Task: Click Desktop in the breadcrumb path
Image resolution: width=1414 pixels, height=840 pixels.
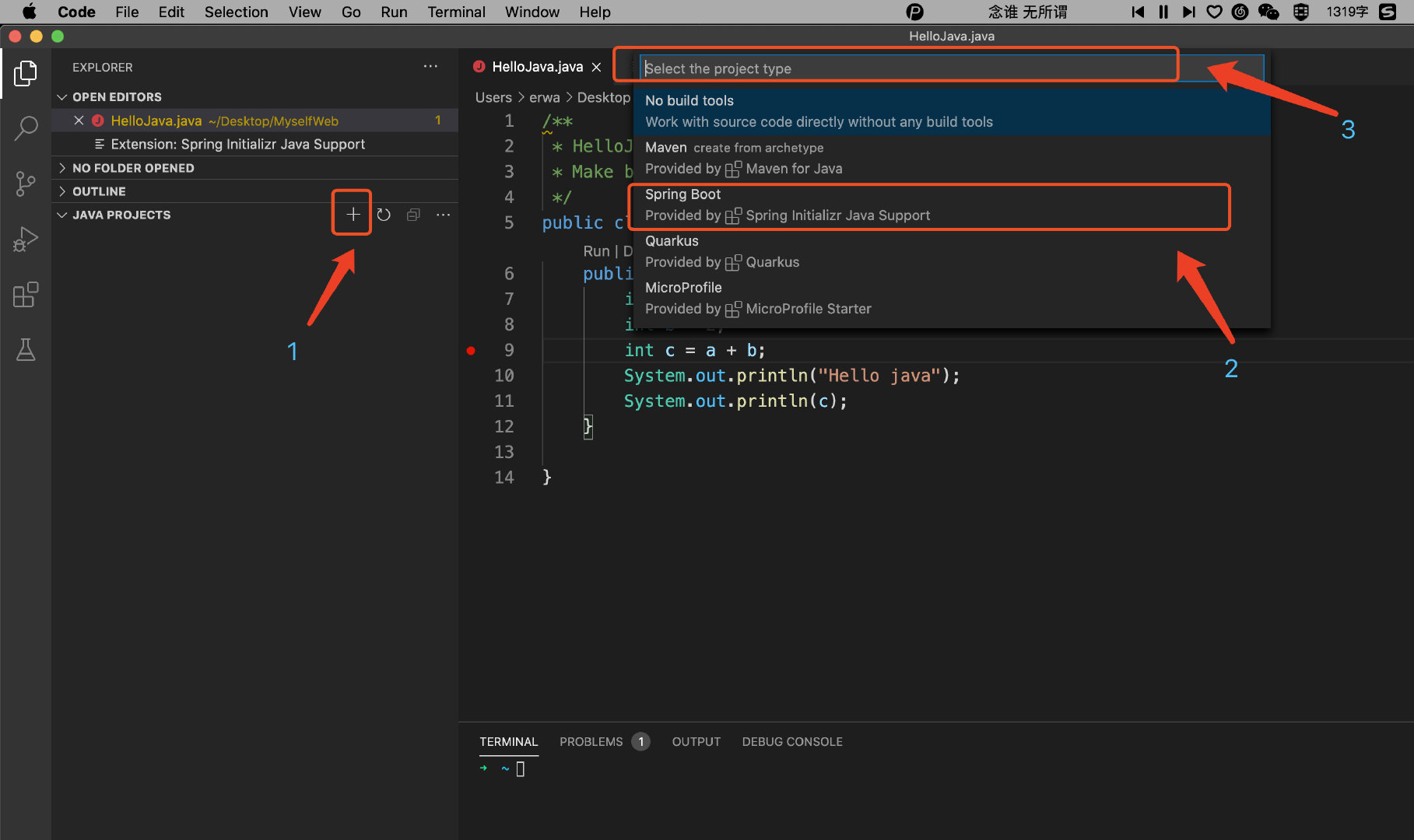Action: pos(603,97)
